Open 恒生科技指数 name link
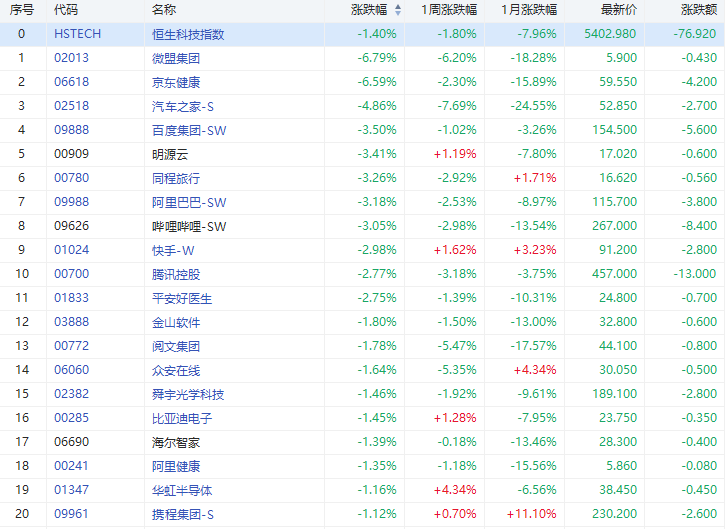Screen dimensions: 725x529 pyautogui.click(x=188, y=34)
